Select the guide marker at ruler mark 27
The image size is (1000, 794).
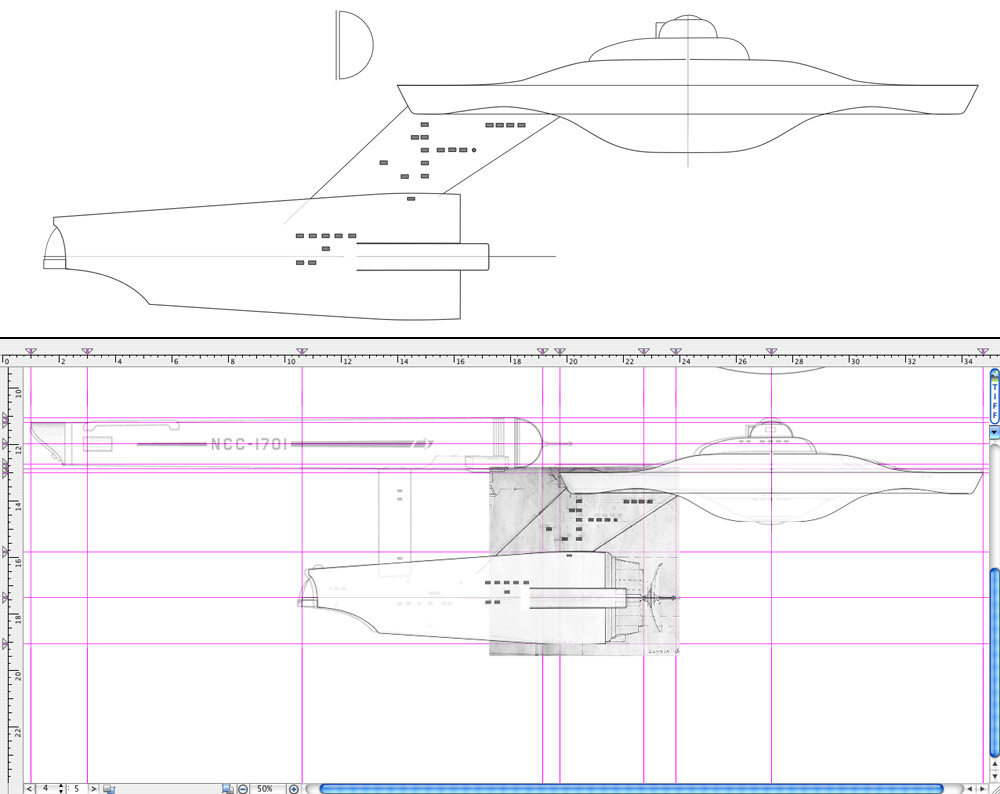coord(771,351)
